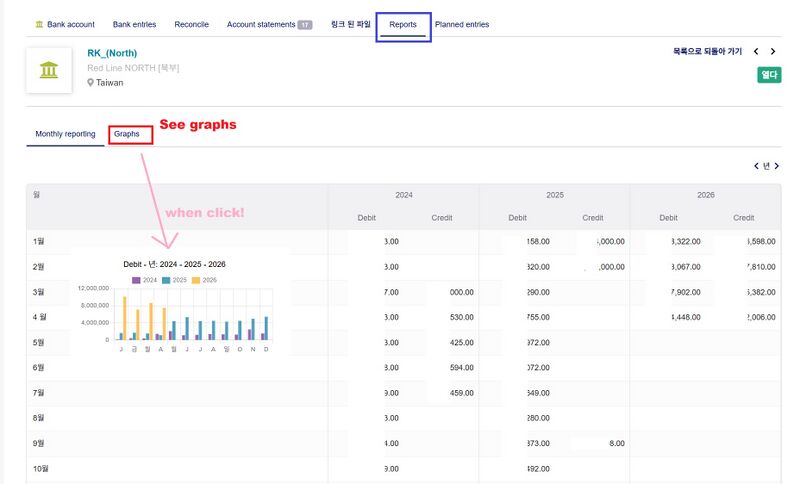Go to the Planned entries tab
Screen dimensions: 800x484
[462, 24]
